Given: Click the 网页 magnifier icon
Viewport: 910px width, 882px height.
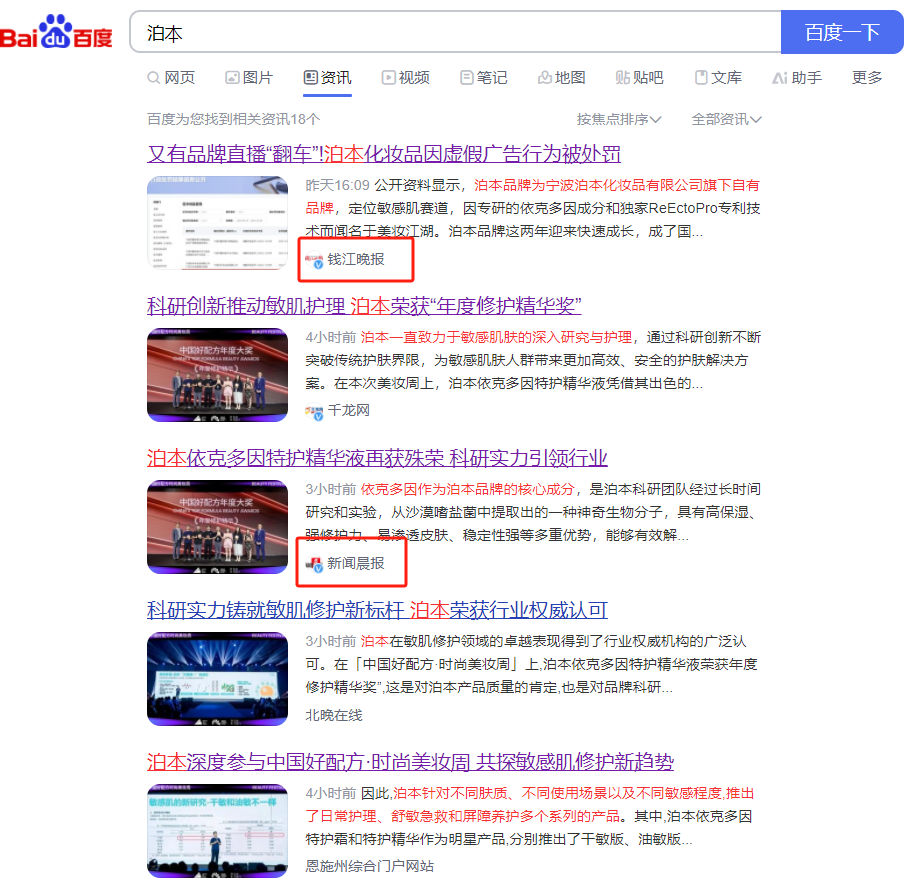Looking at the screenshot, I should pyautogui.click(x=153, y=78).
